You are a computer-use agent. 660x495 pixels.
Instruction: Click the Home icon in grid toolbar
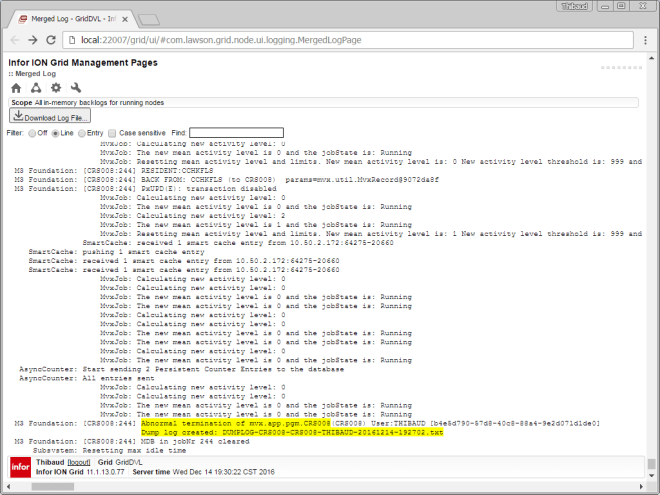tap(16, 88)
